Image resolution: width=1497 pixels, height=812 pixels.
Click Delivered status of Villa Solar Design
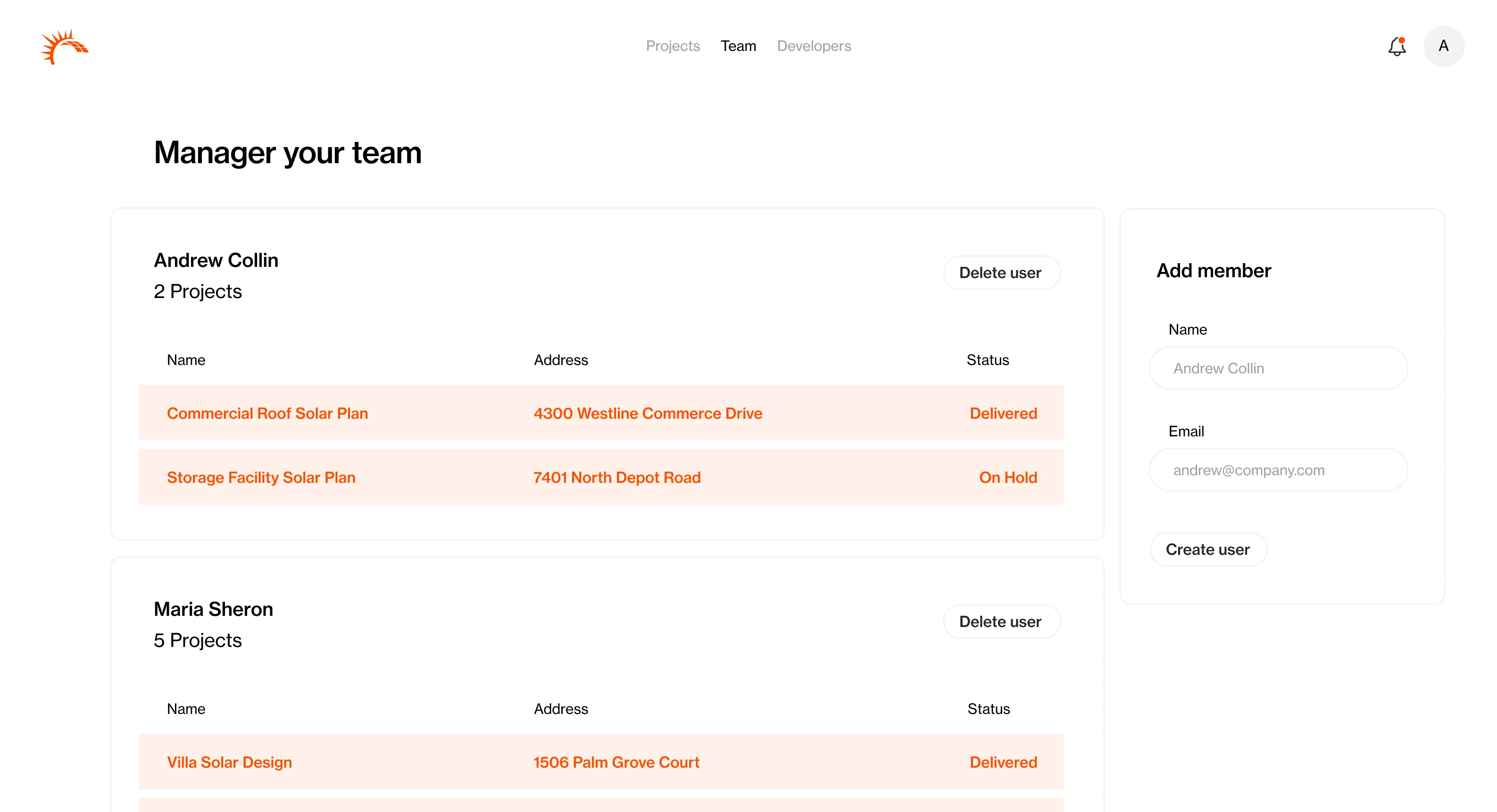tap(1003, 762)
